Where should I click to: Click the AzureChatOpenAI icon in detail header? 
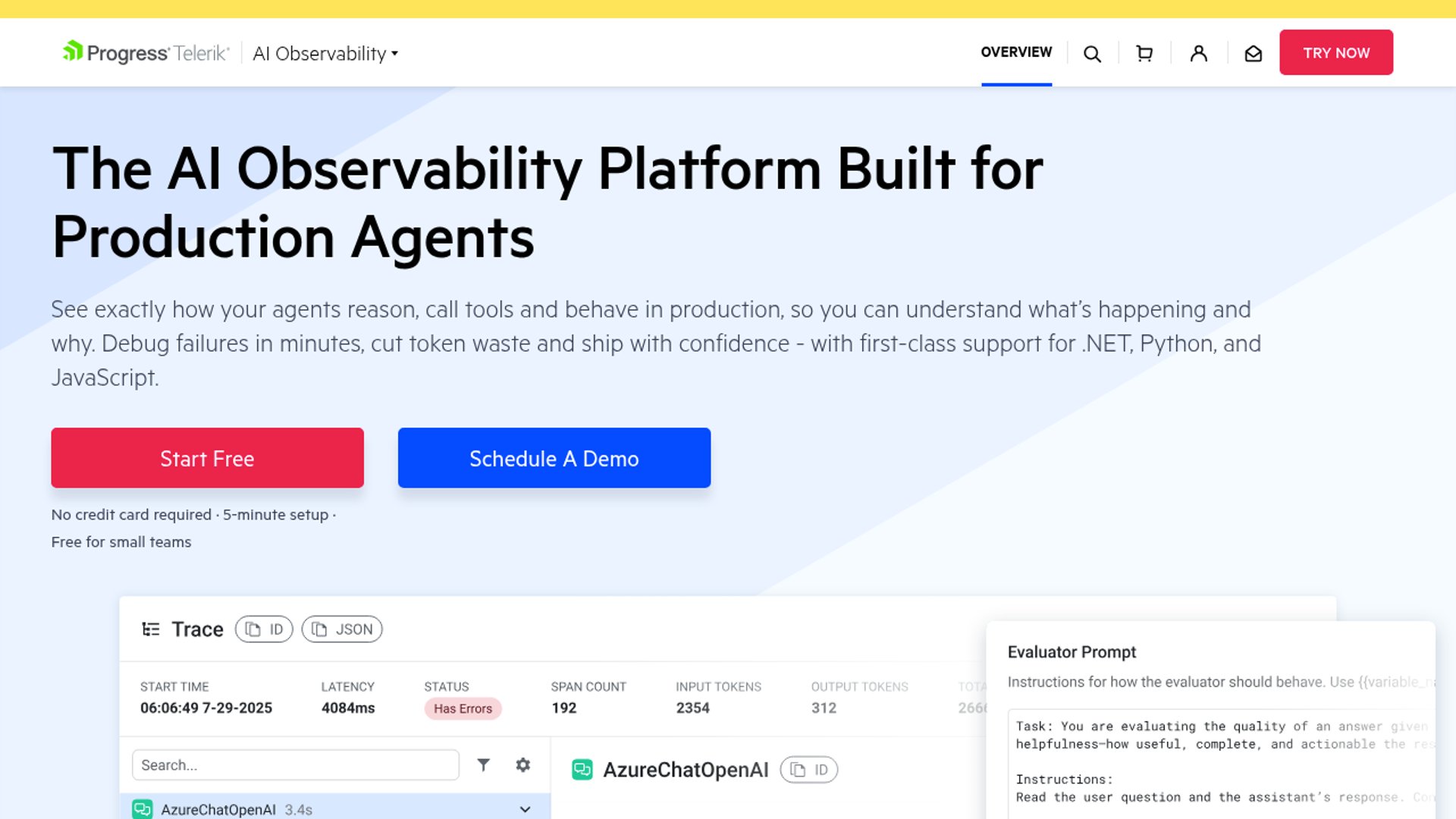point(582,770)
